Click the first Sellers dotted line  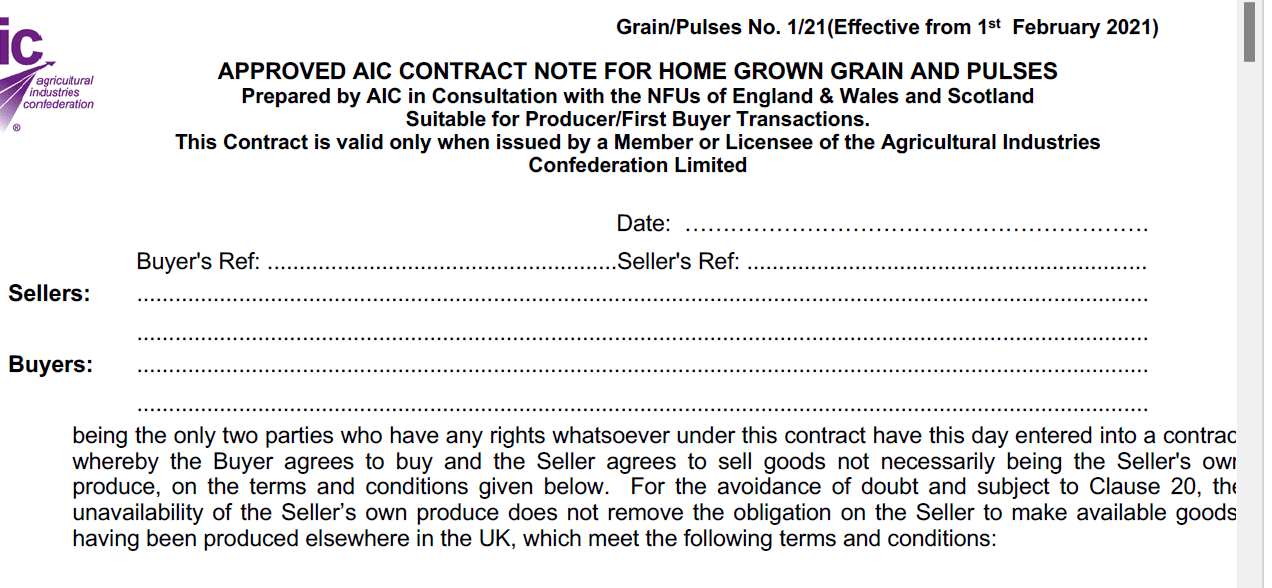[642, 298]
